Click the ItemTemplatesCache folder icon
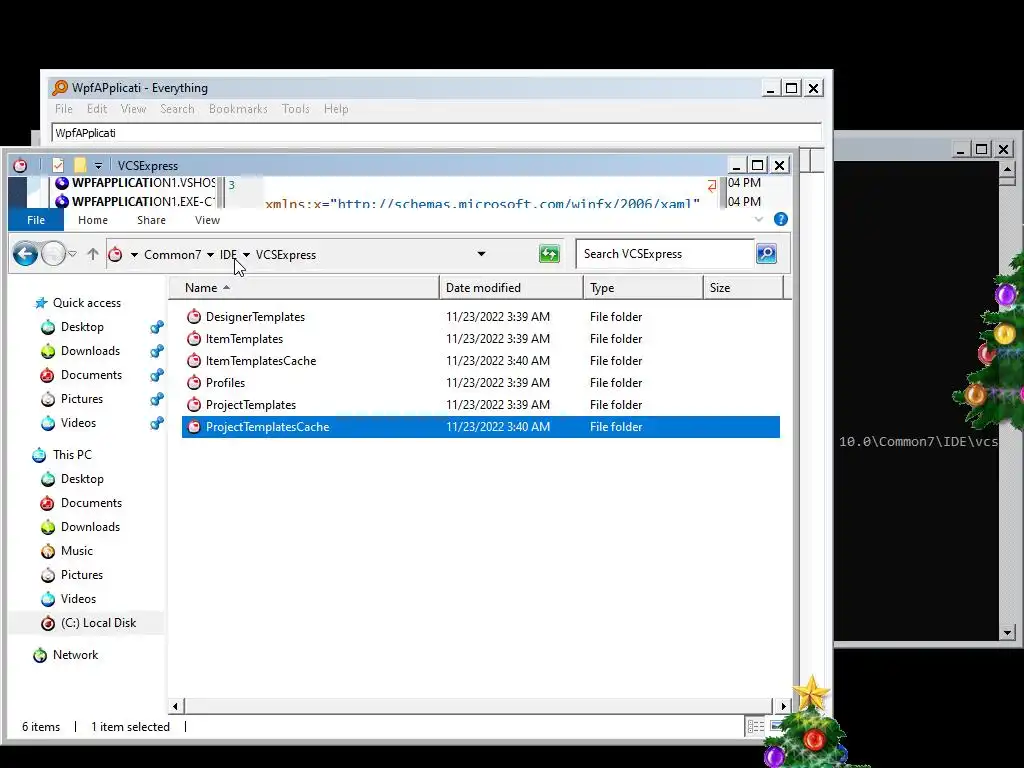 point(194,360)
